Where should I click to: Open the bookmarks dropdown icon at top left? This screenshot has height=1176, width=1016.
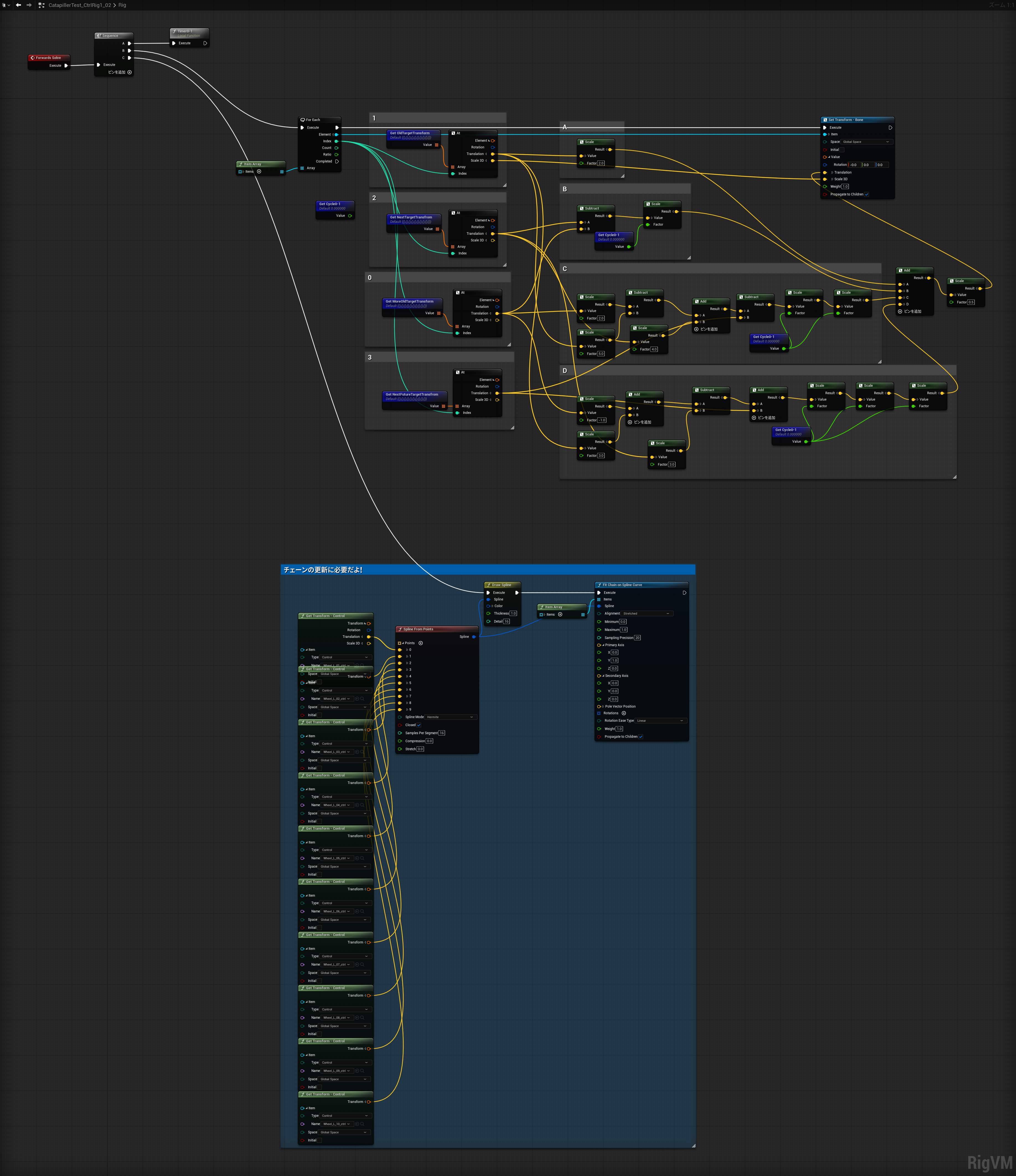coord(9,5)
